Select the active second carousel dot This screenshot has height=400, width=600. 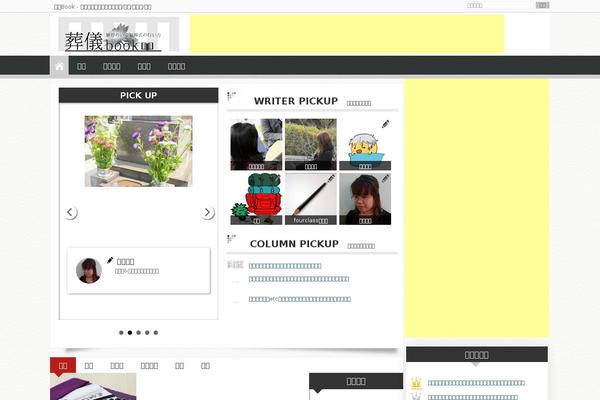130,333
